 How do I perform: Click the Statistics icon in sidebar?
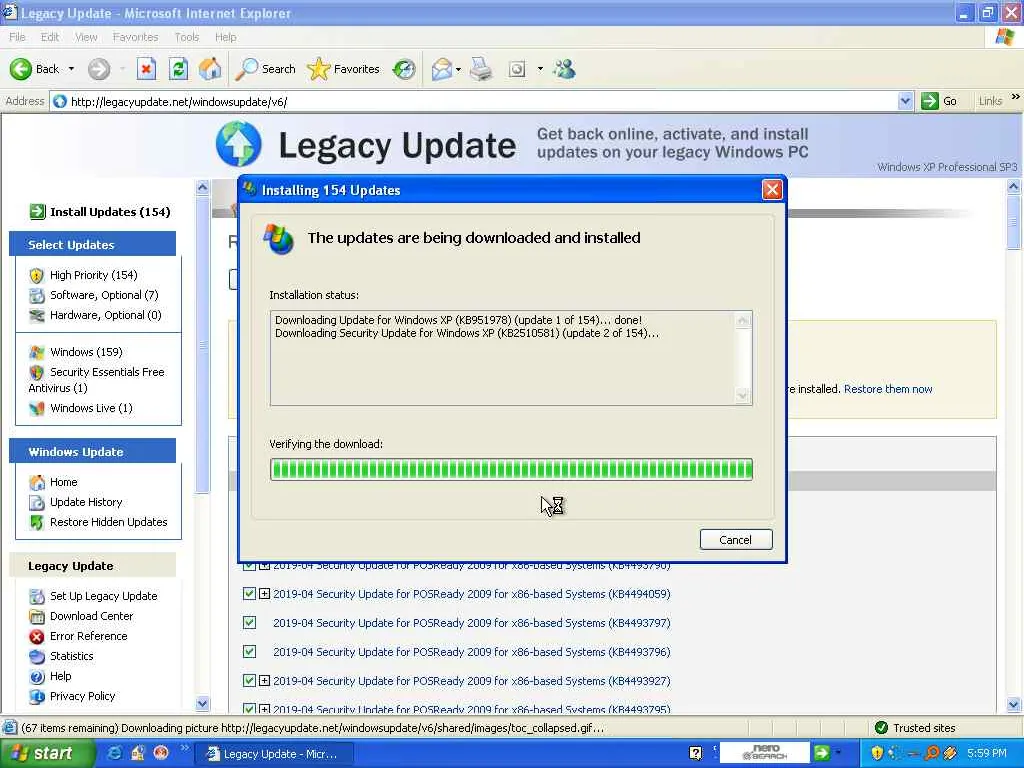(x=37, y=656)
